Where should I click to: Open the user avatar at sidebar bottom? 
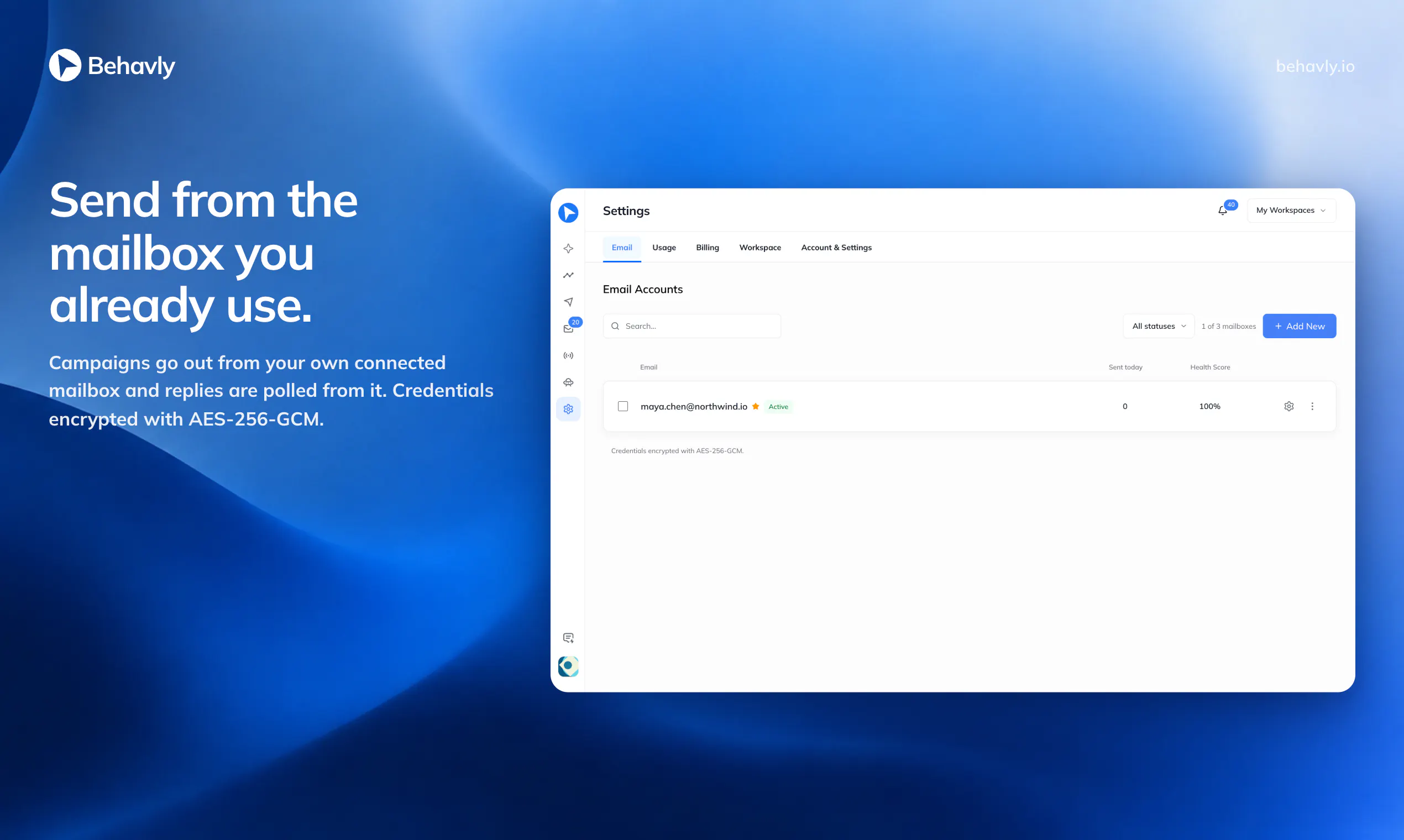point(568,666)
